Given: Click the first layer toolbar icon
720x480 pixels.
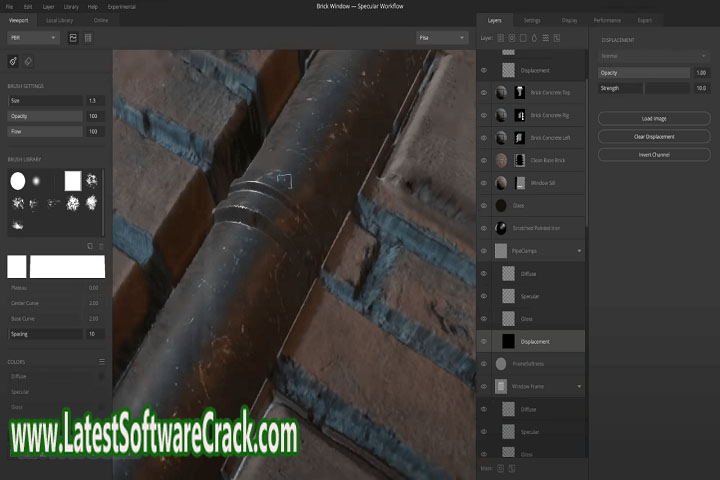Looking at the screenshot, I should pyautogui.click(x=502, y=37).
